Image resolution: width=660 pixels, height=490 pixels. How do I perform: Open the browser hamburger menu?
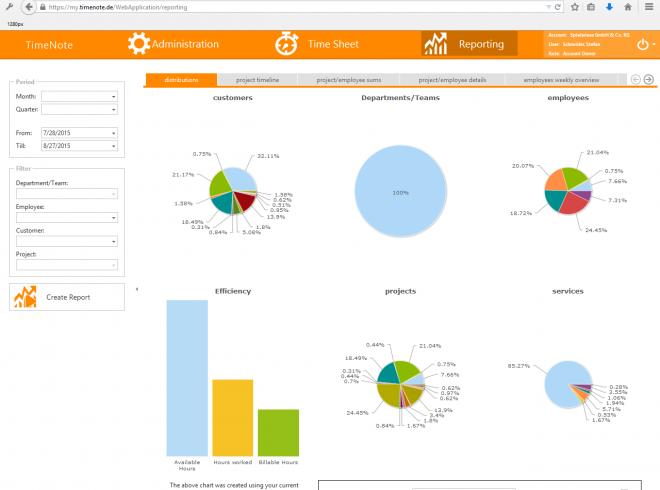click(648, 7)
